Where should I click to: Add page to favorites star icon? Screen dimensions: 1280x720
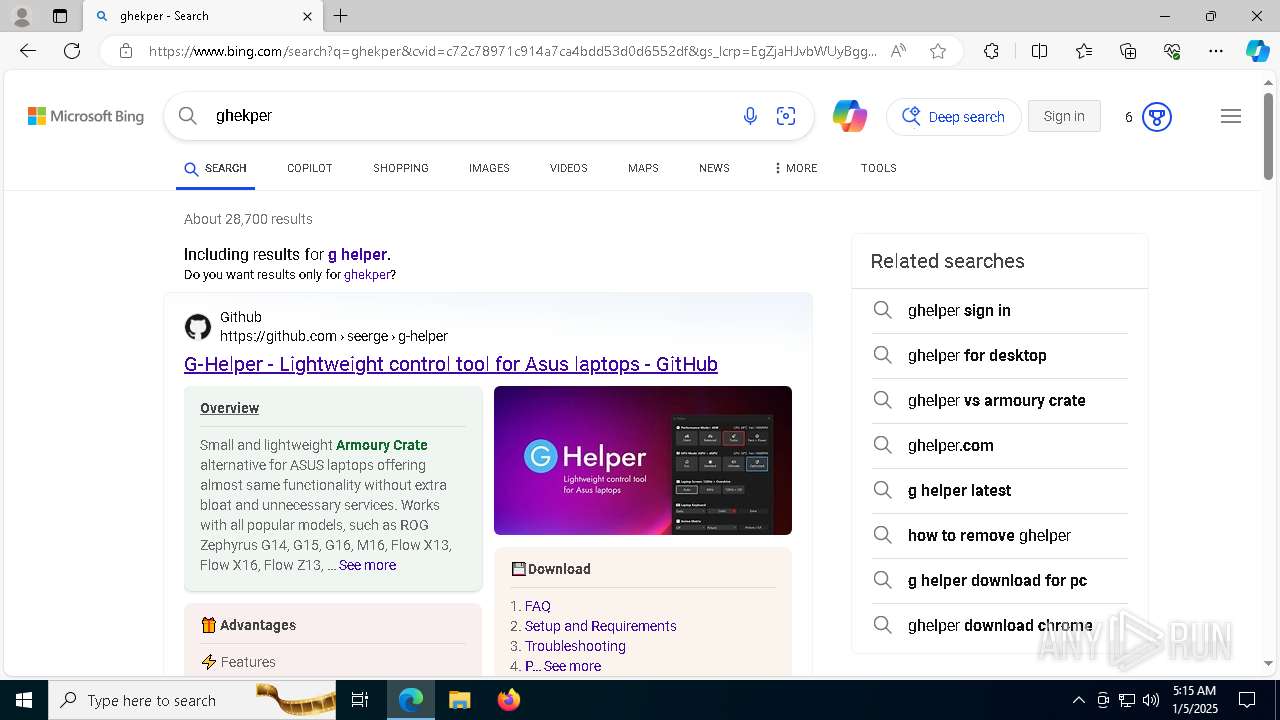(x=938, y=51)
